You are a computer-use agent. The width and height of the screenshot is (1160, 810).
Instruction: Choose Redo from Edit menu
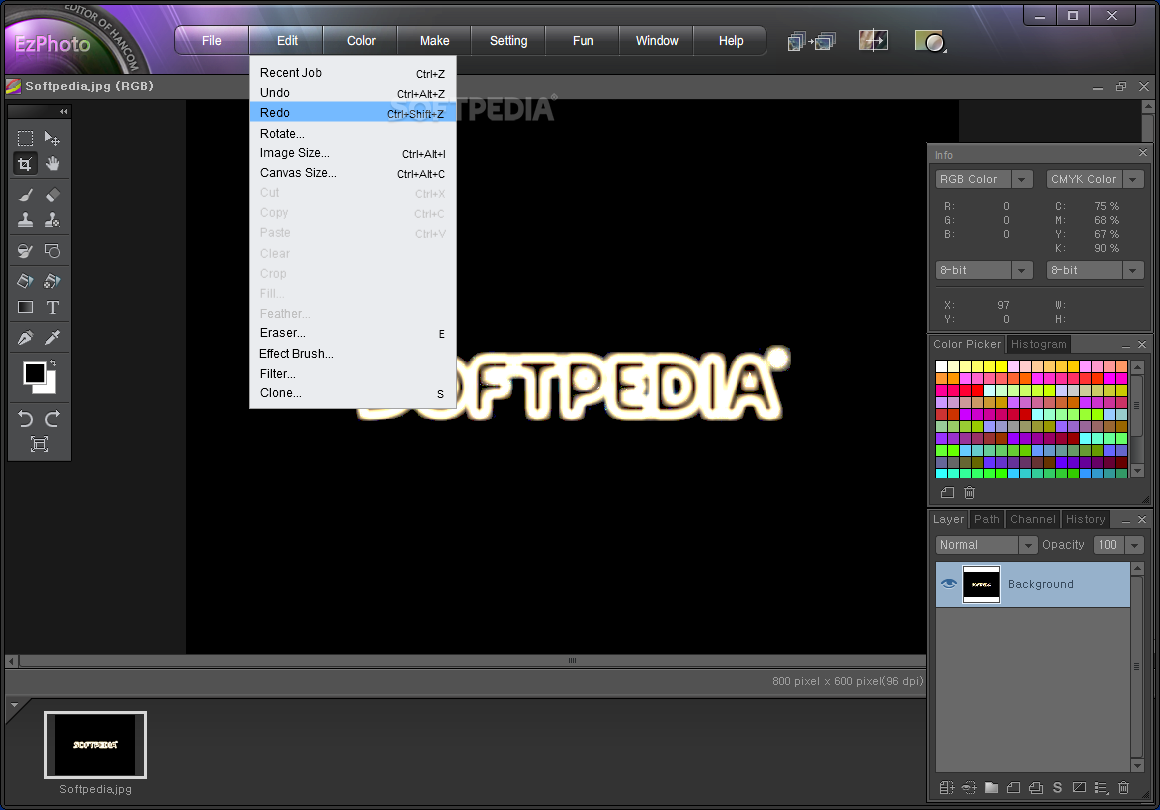pos(353,112)
